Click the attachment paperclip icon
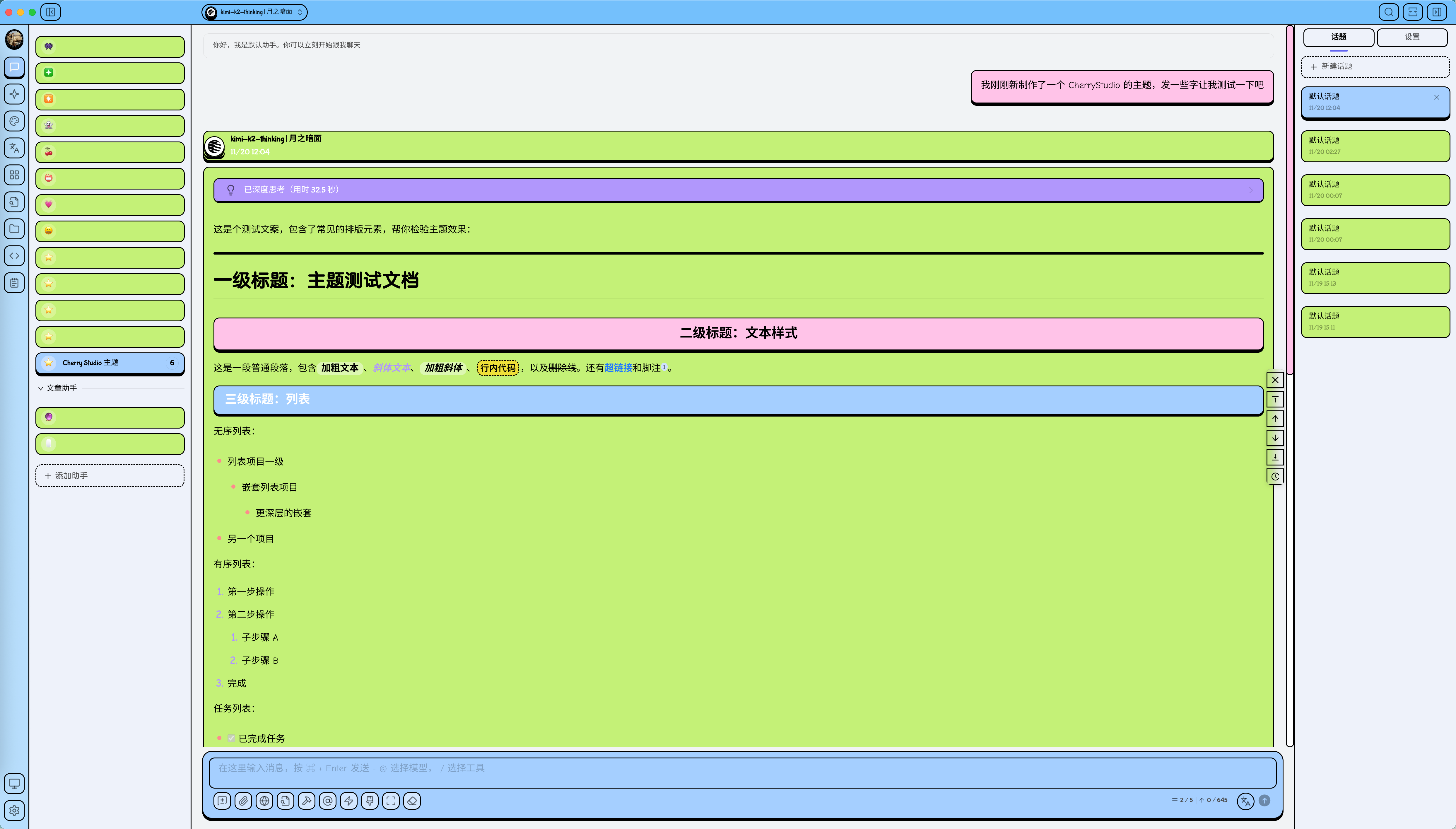This screenshot has height=829, width=1456. click(x=243, y=801)
